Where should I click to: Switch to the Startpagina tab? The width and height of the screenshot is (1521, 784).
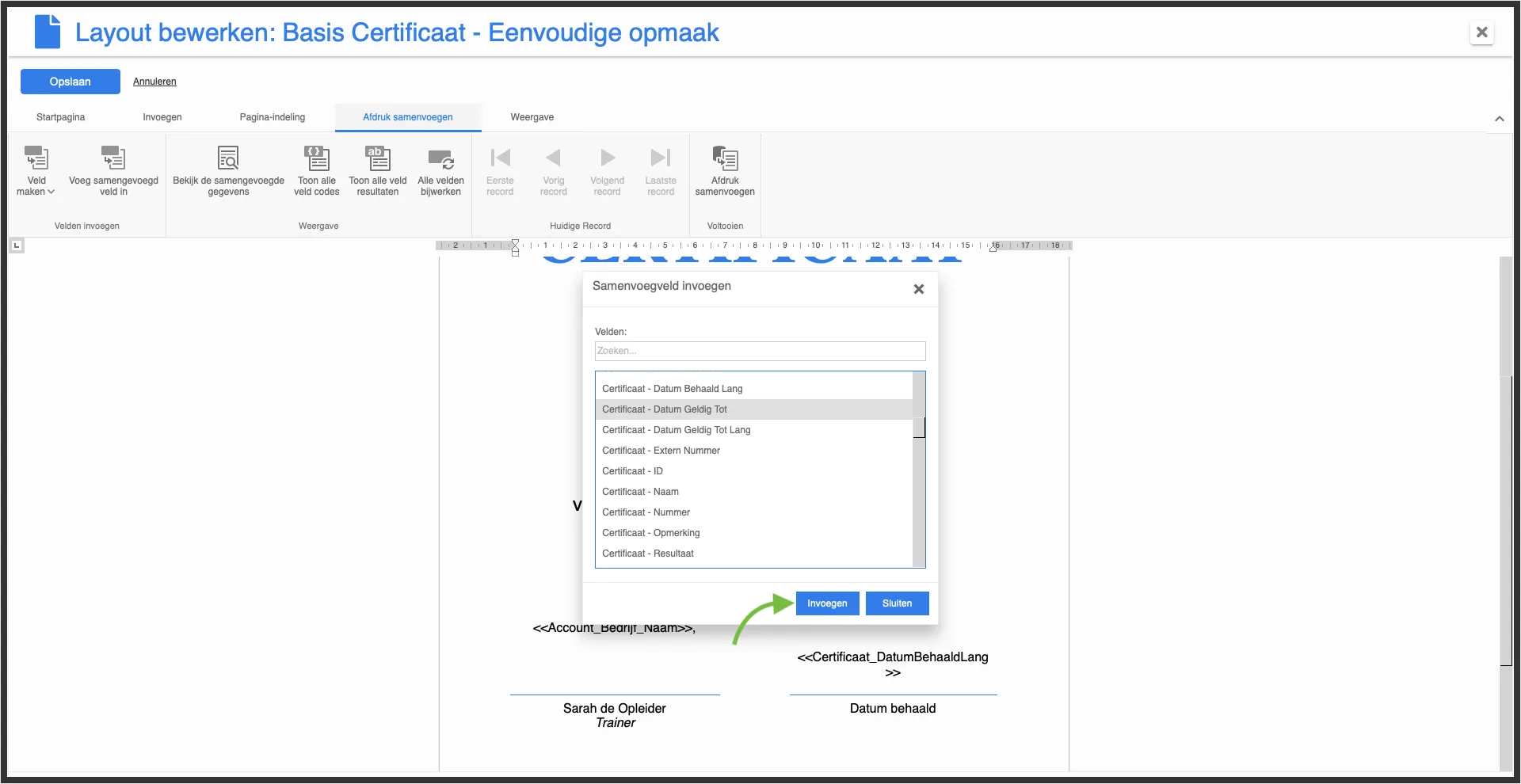(59, 116)
